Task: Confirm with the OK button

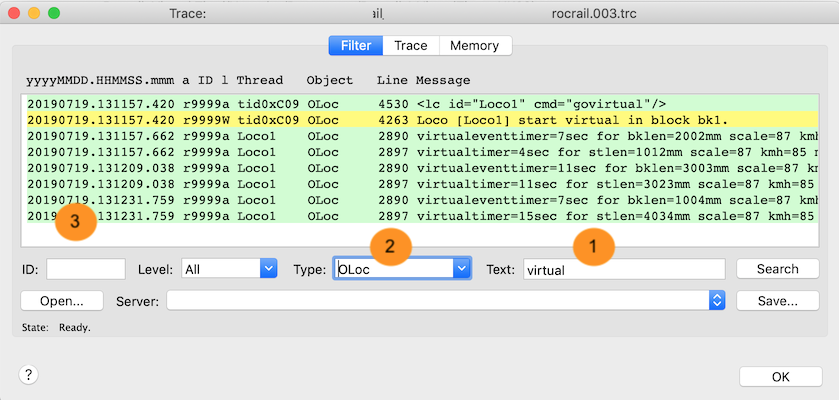Action: coord(780,376)
